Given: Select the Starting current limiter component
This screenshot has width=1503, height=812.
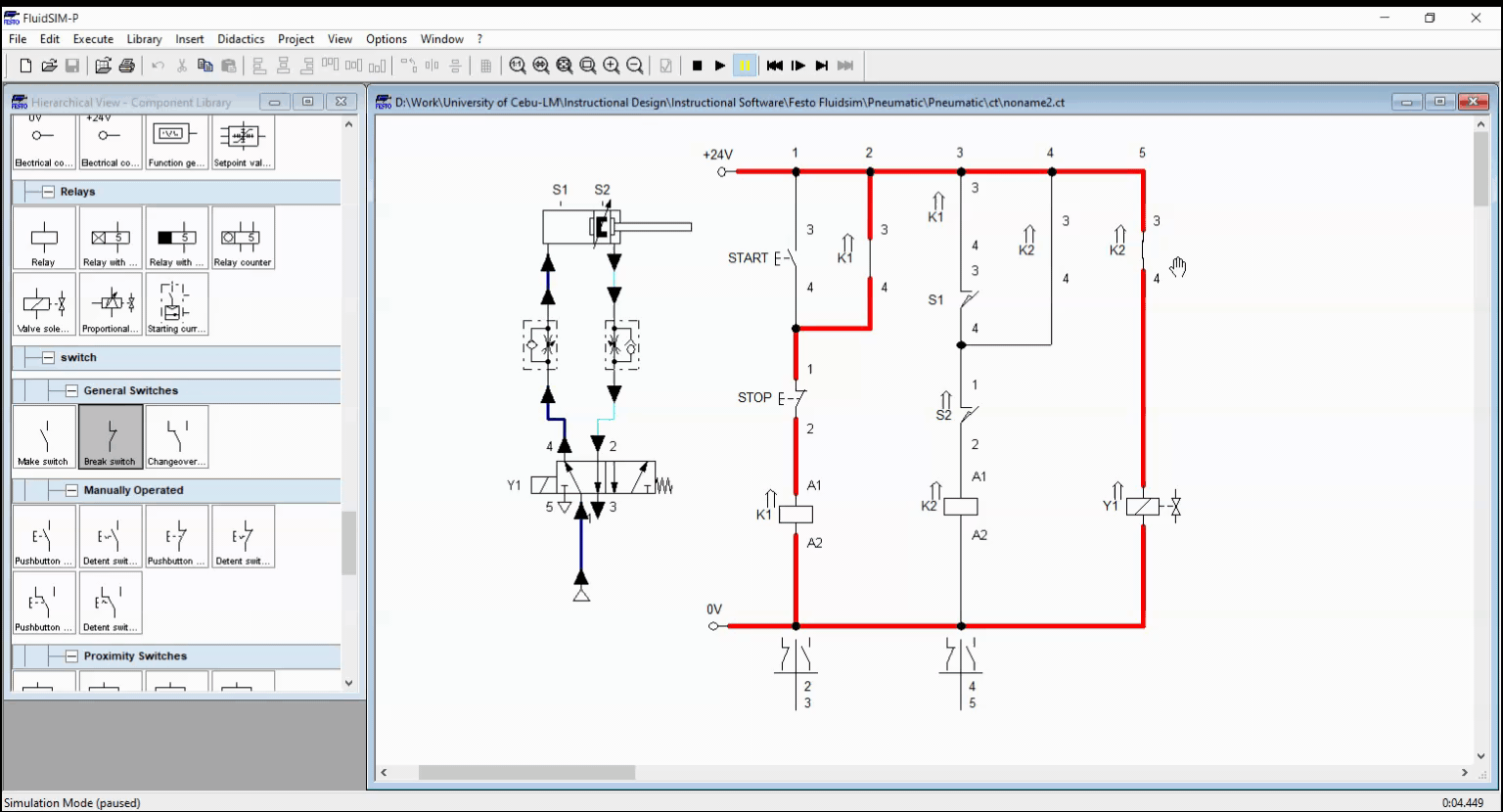Looking at the screenshot, I should (177, 304).
